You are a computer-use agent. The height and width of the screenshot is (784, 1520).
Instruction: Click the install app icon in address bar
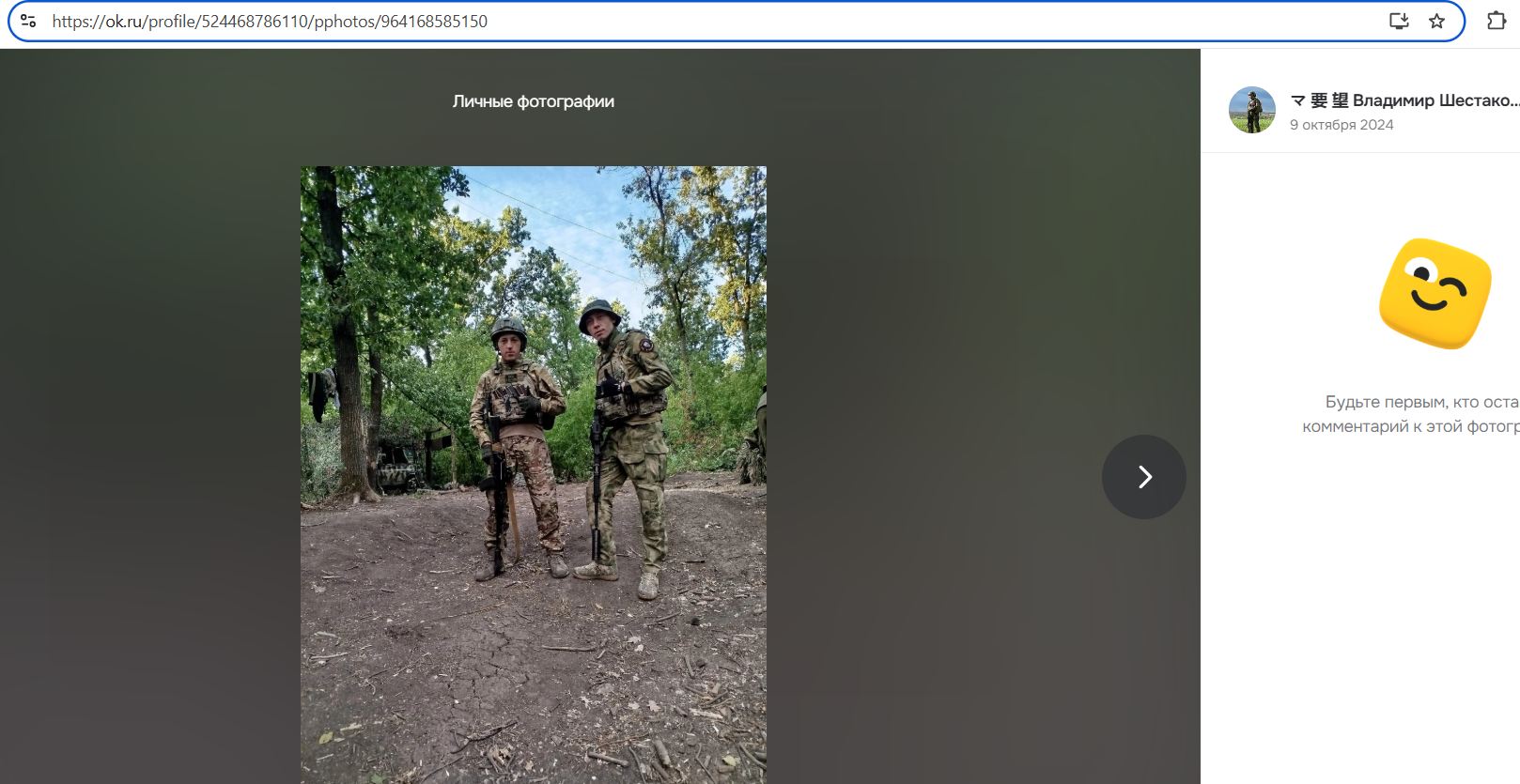click(x=1399, y=21)
